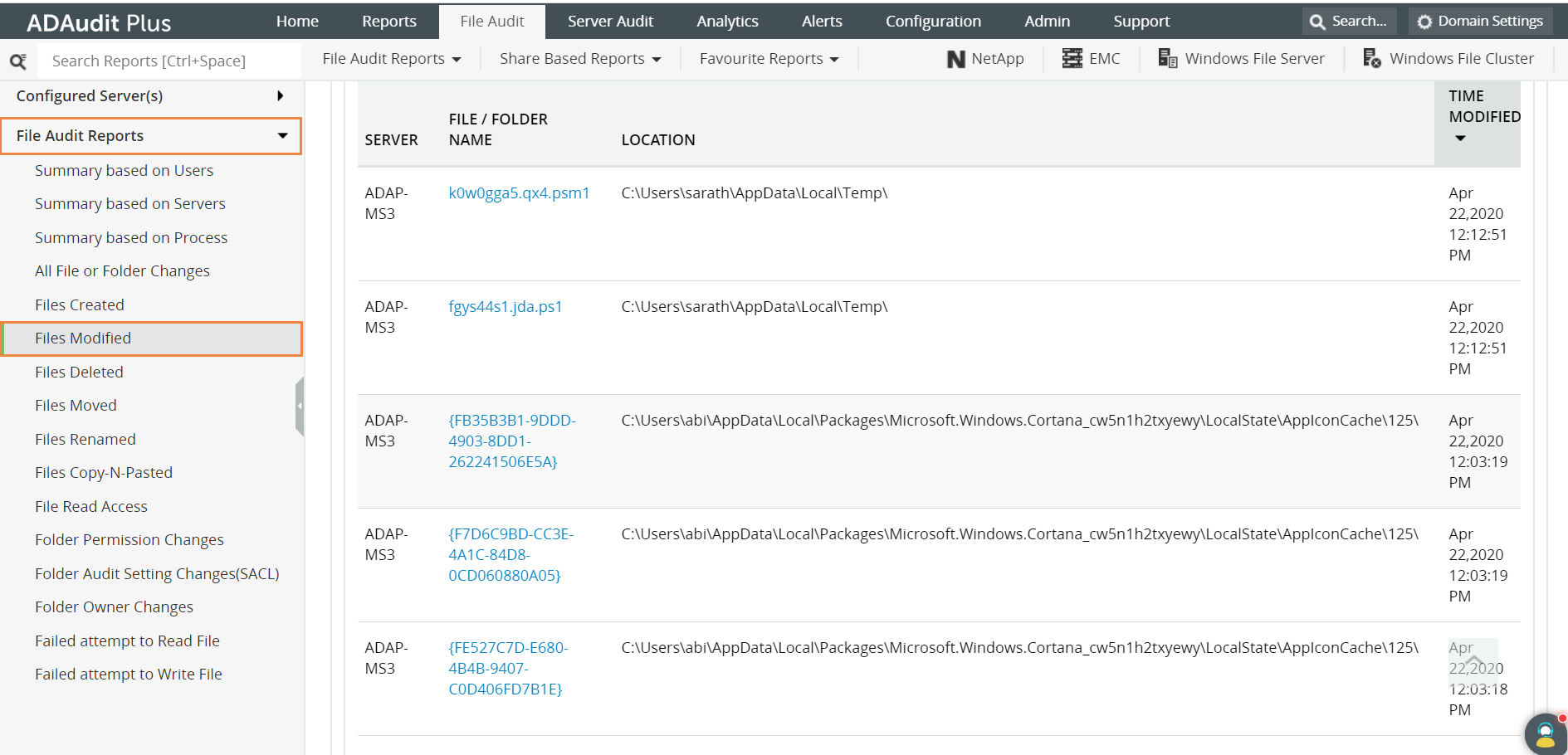The image size is (1568, 755).
Task: Open the chat assistant in bottom-right corner
Action: 1544,733
